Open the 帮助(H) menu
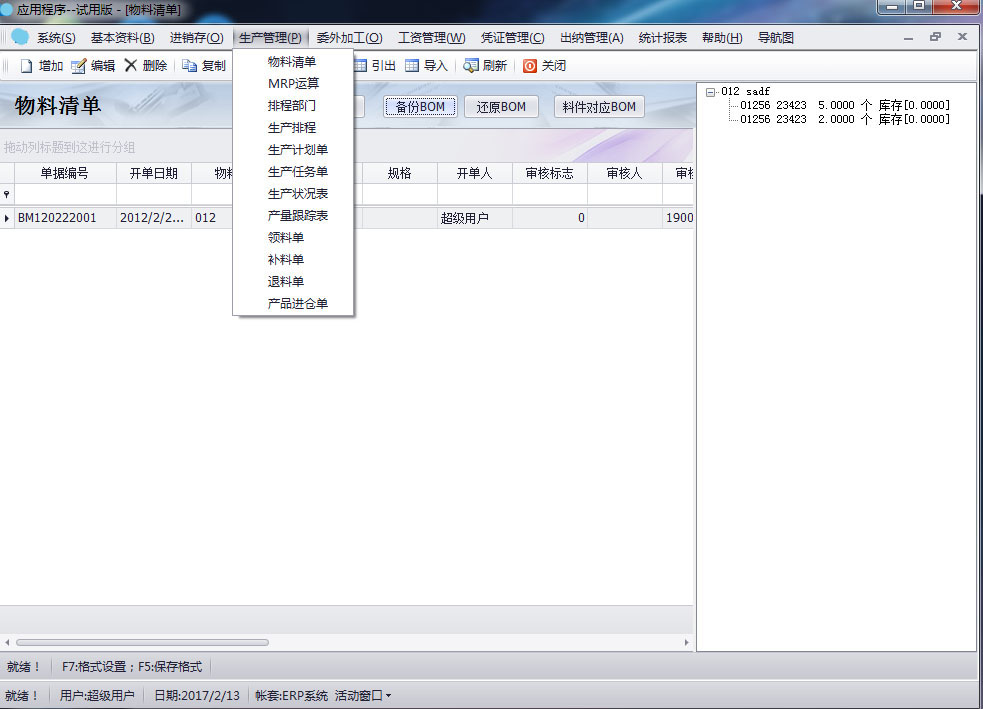Screen dimensions: 983x709 [722, 38]
